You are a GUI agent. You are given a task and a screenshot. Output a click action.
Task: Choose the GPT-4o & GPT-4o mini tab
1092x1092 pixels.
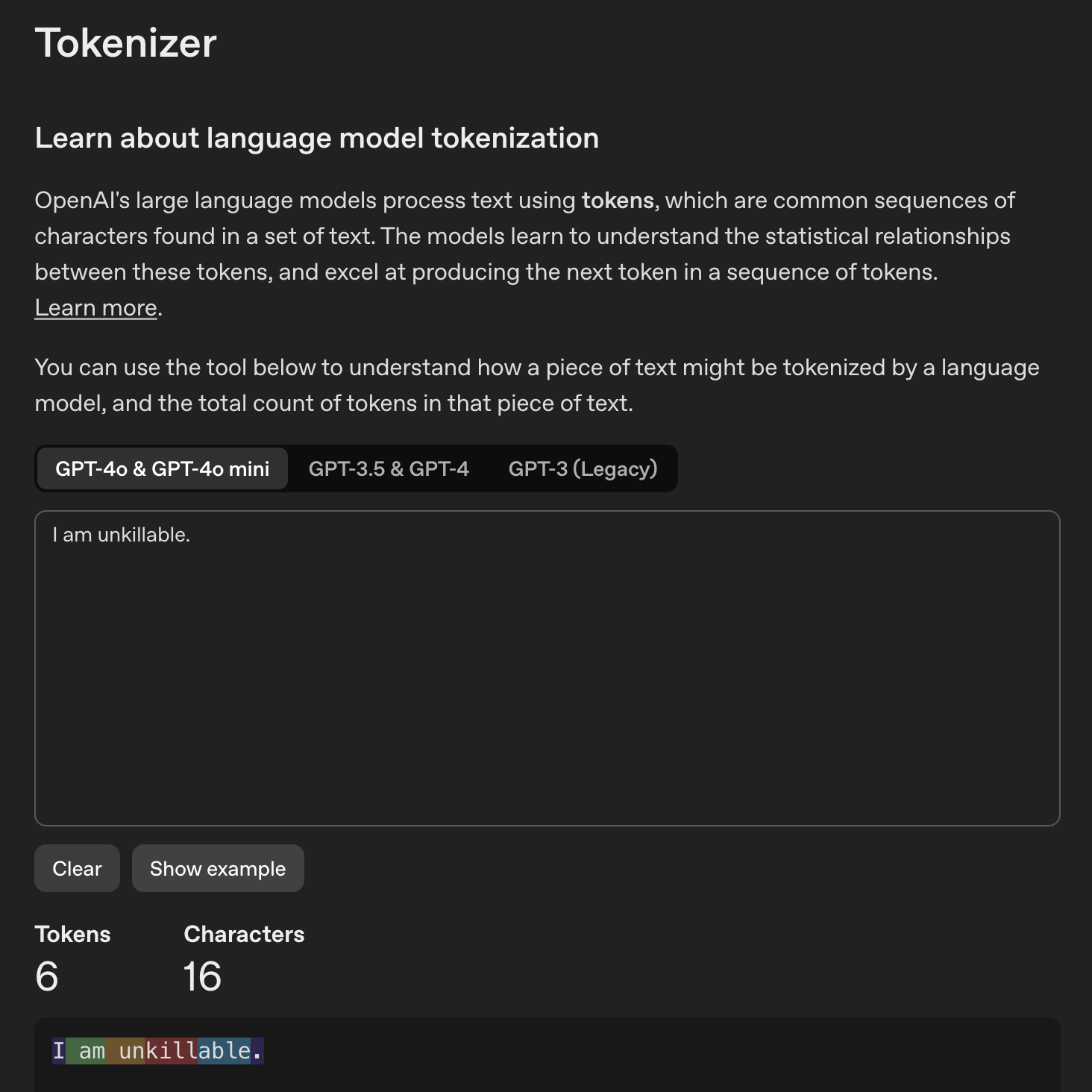tap(162, 468)
